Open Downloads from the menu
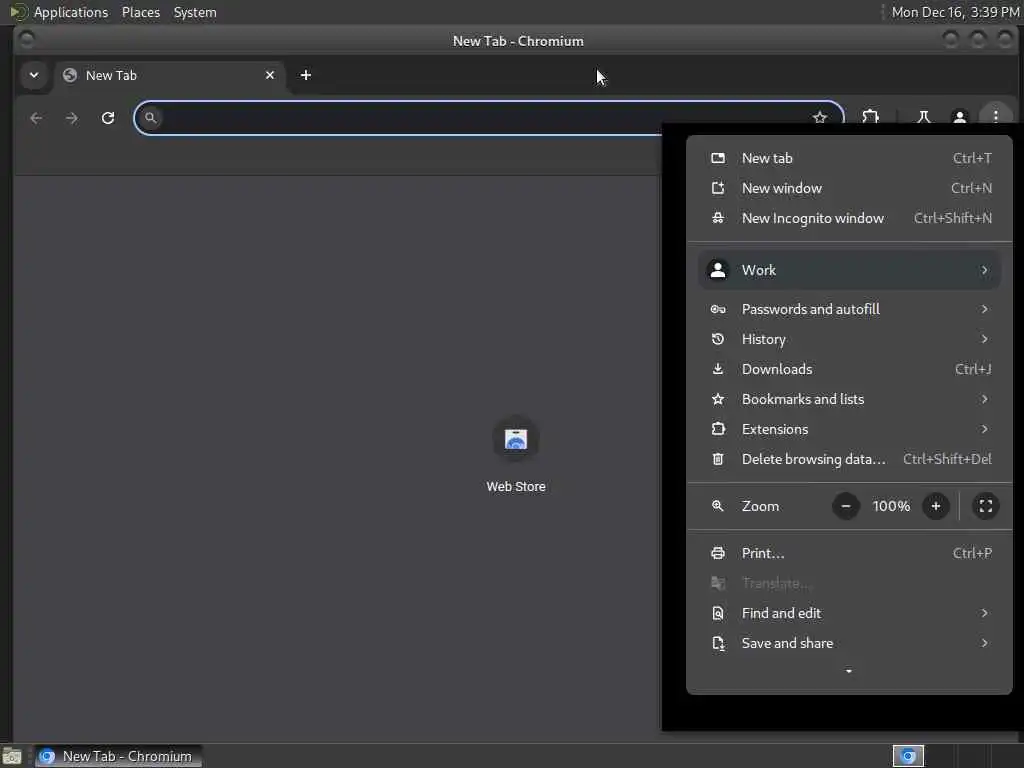1024x768 pixels. 849,369
